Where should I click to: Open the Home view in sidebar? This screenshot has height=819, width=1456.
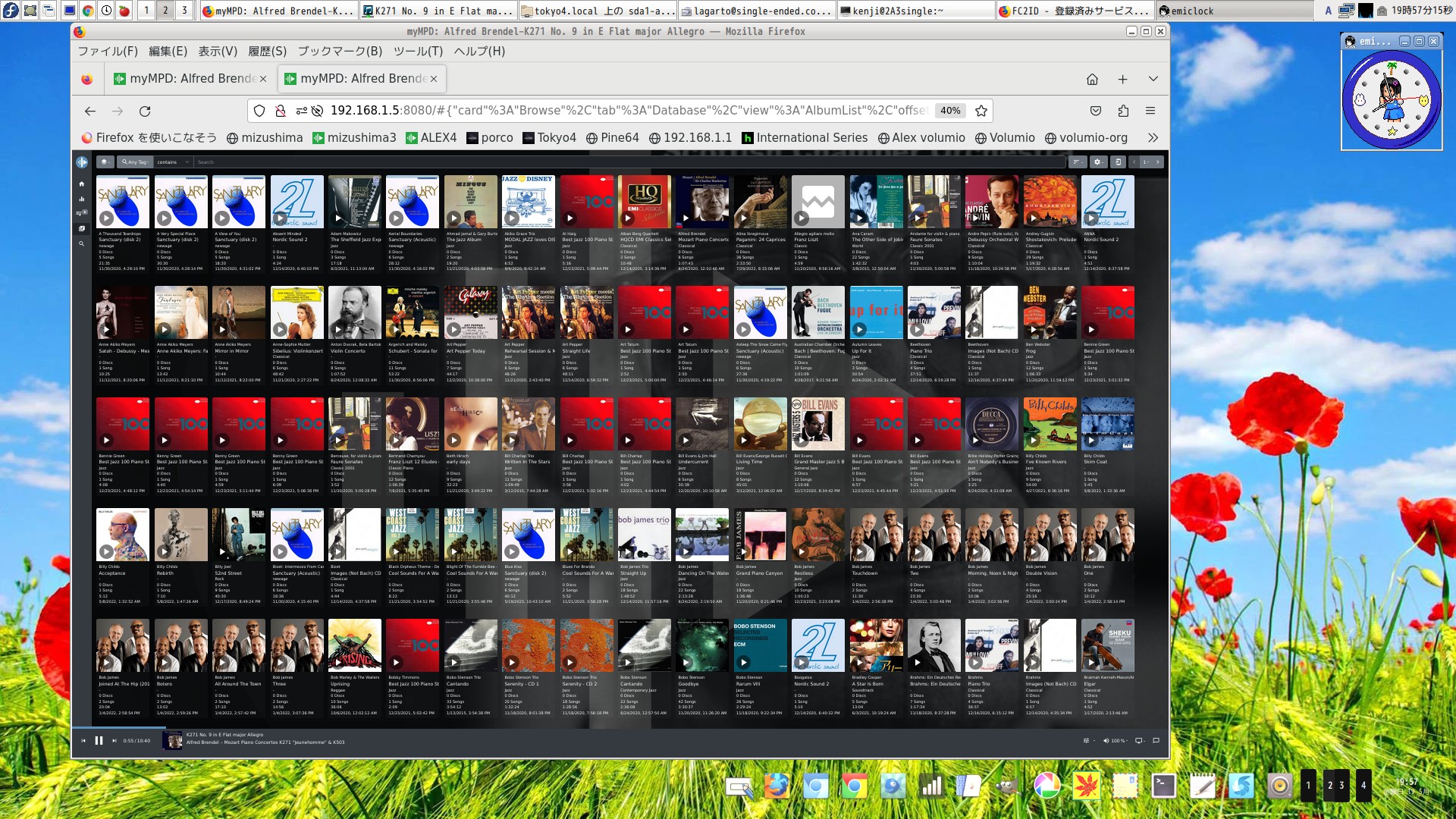point(82,184)
